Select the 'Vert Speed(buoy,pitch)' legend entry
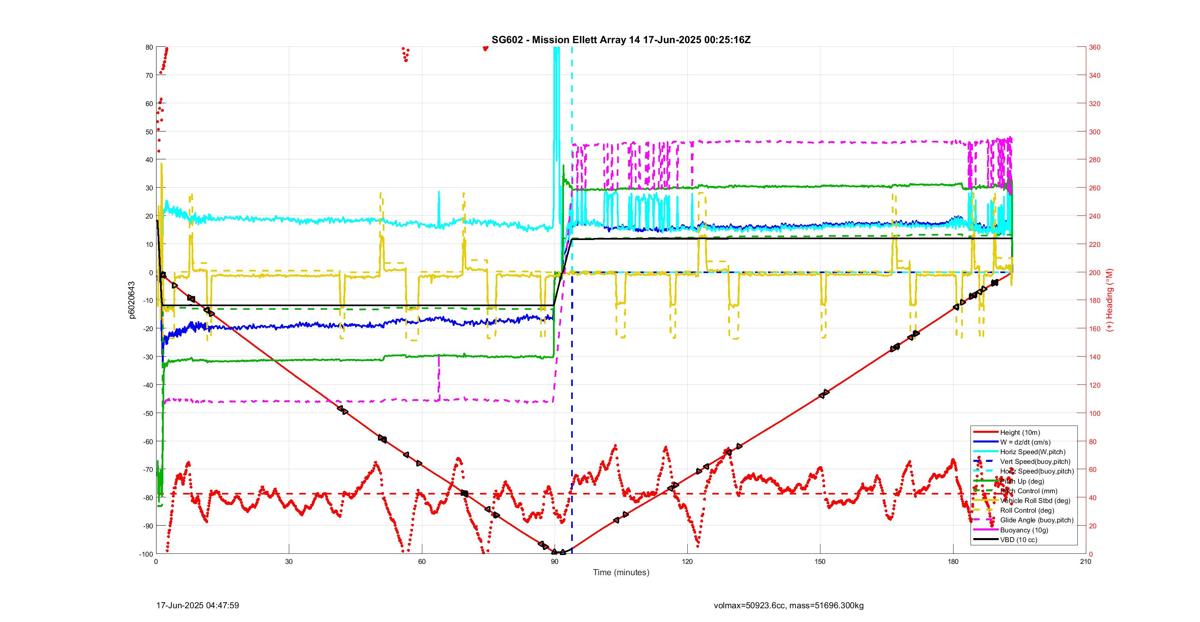Image resolution: width=1200 pixels, height=622 pixels. [x=1035, y=461]
